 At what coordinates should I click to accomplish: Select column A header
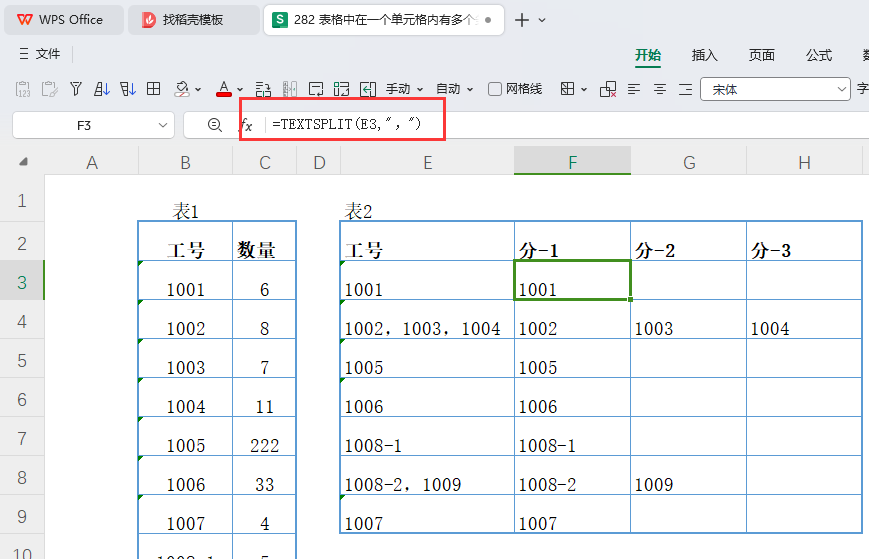(92, 162)
